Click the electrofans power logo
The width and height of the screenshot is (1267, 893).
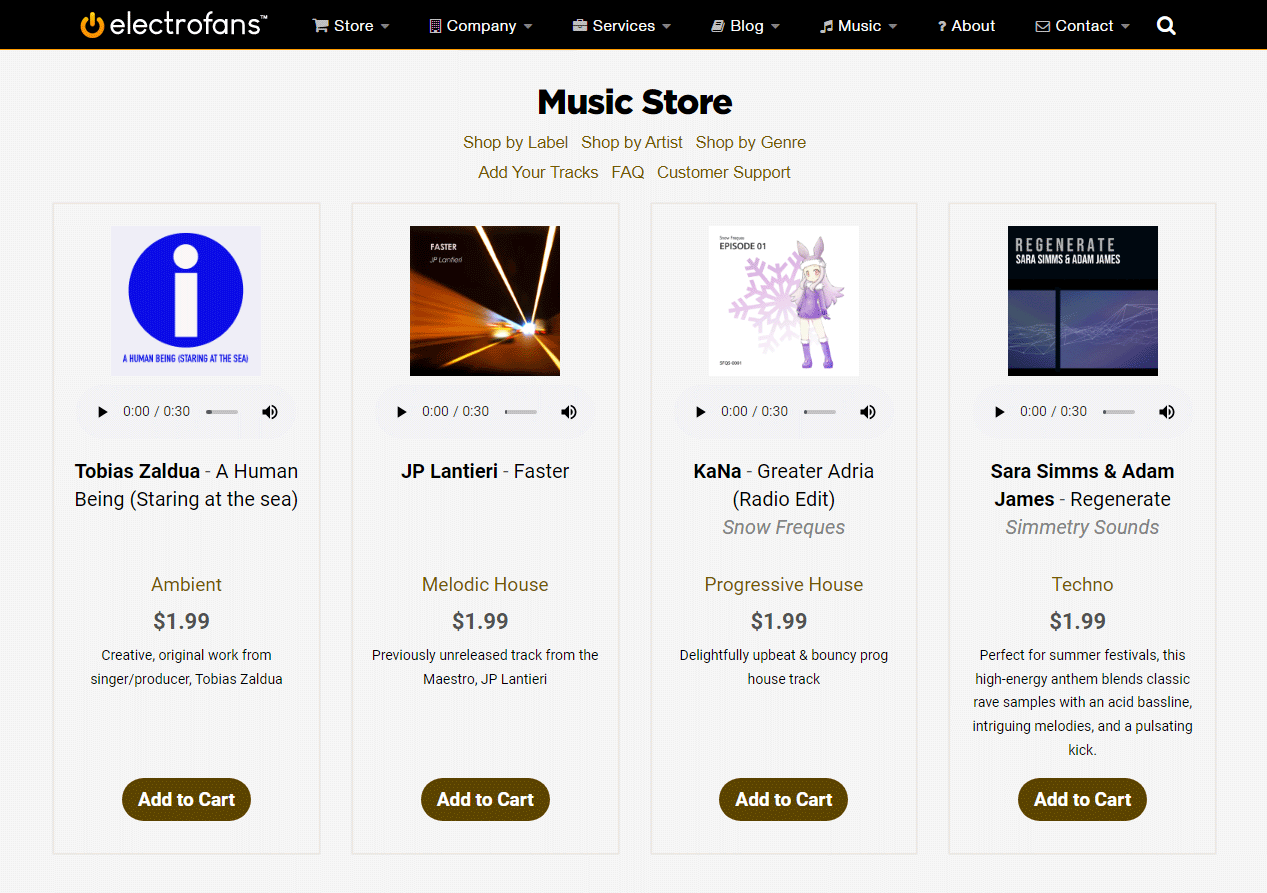tap(92, 25)
